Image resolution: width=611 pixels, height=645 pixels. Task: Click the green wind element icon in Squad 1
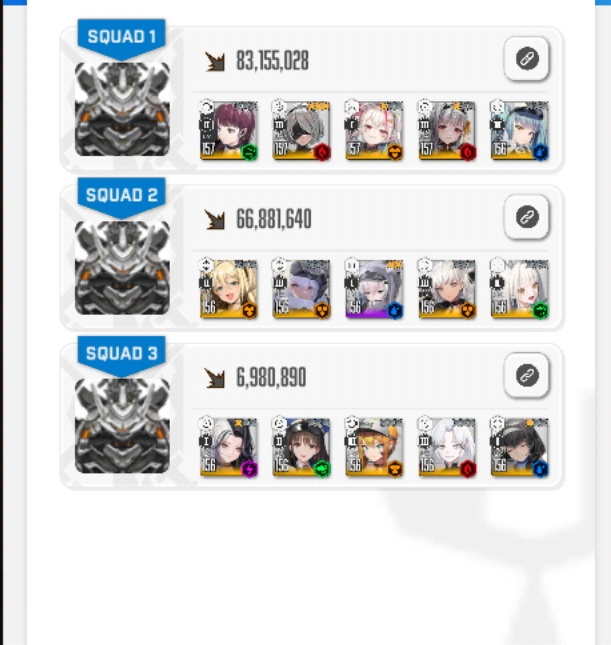pos(249,152)
